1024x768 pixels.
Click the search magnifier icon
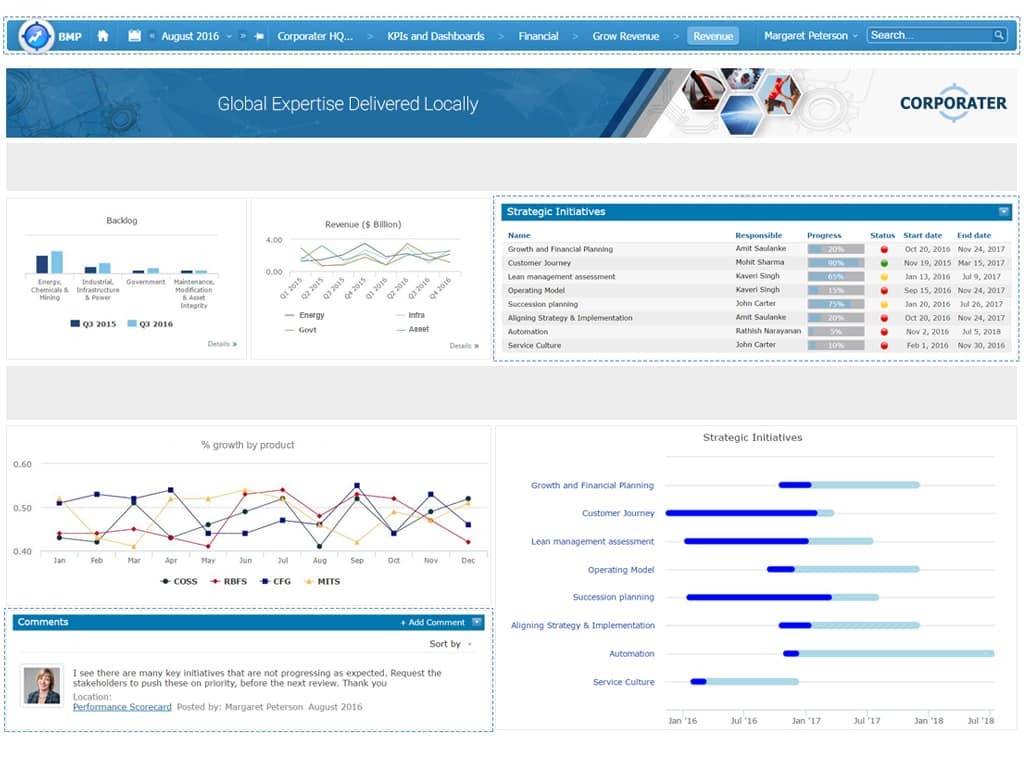pos(998,35)
